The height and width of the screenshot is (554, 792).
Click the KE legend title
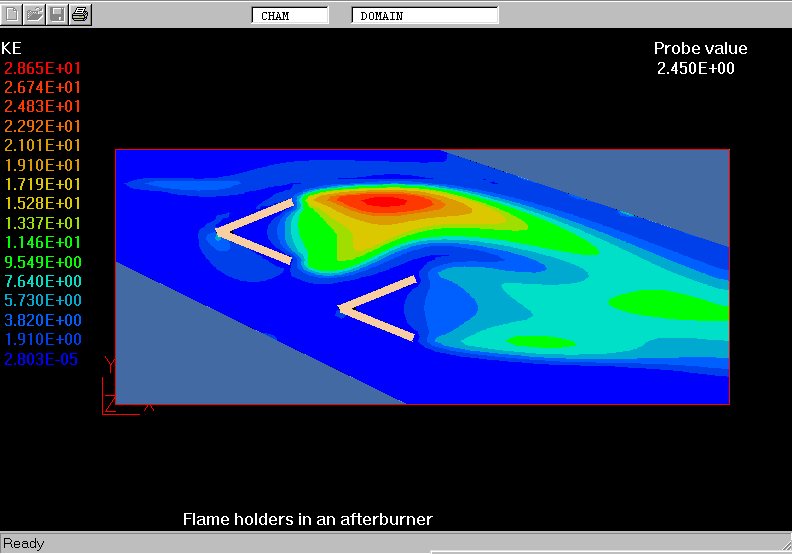click(12, 48)
